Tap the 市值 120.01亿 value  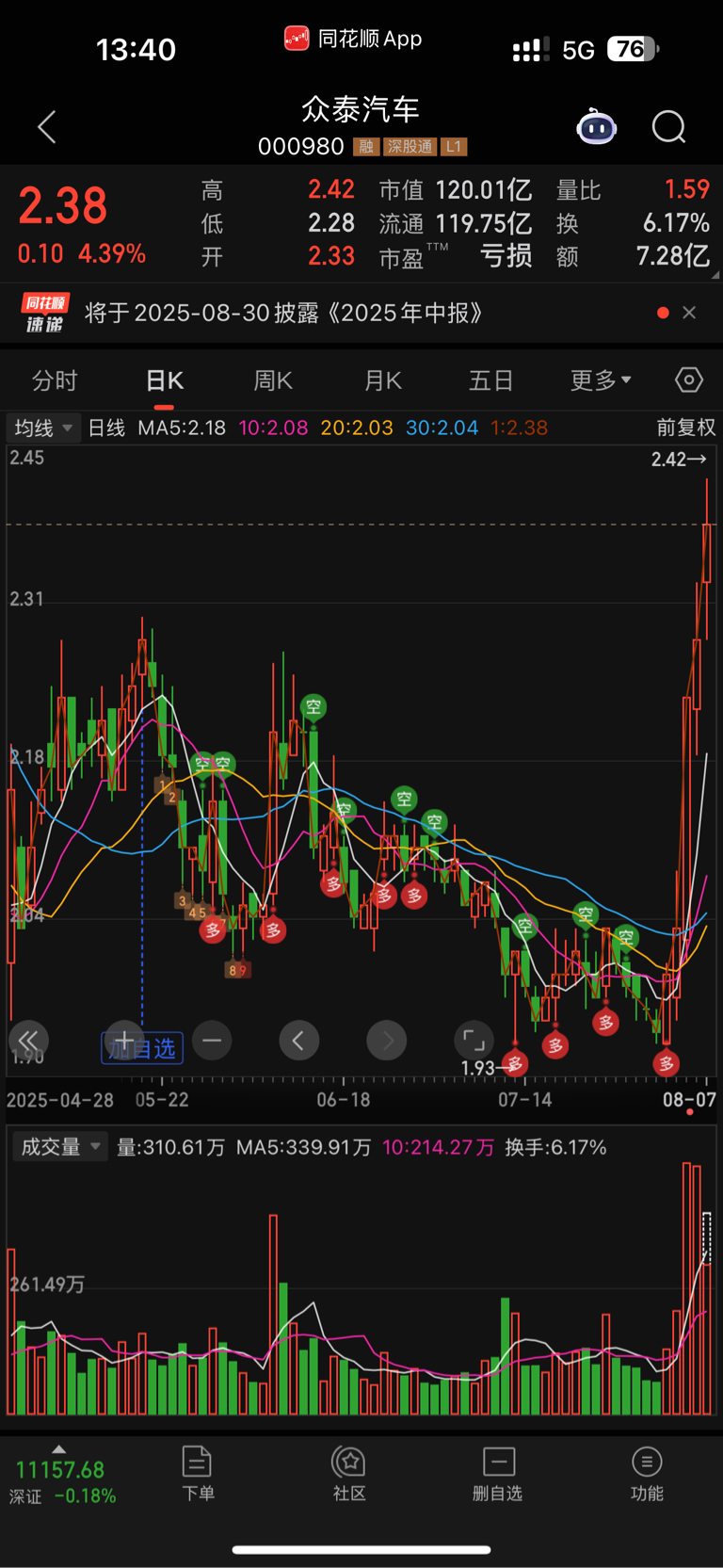[x=483, y=190]
